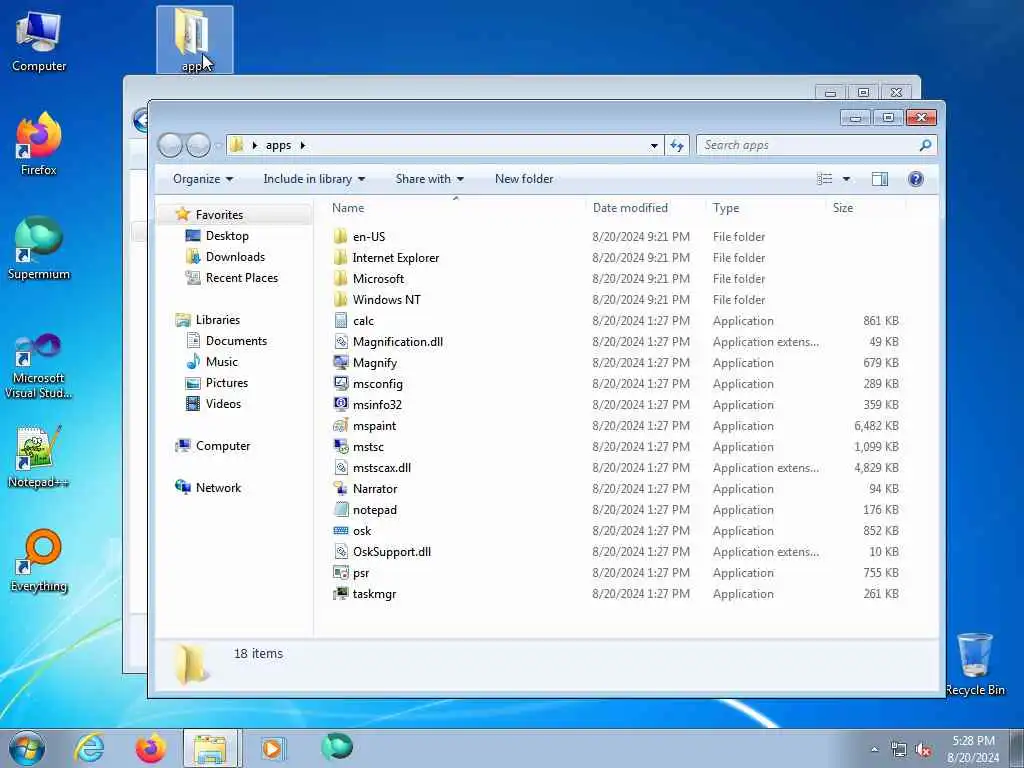Select the mspaint file icon
This screenshot has height=768, width=1024.
[340, 425]
